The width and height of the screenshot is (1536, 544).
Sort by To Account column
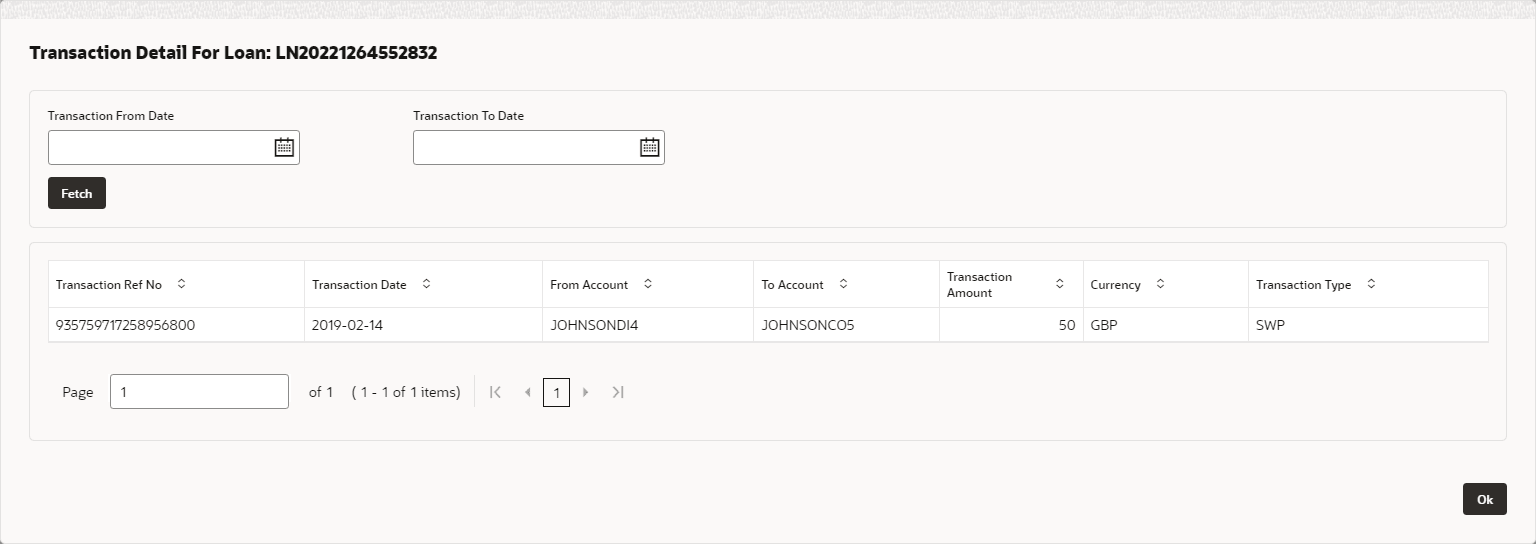tap(843, 284)
